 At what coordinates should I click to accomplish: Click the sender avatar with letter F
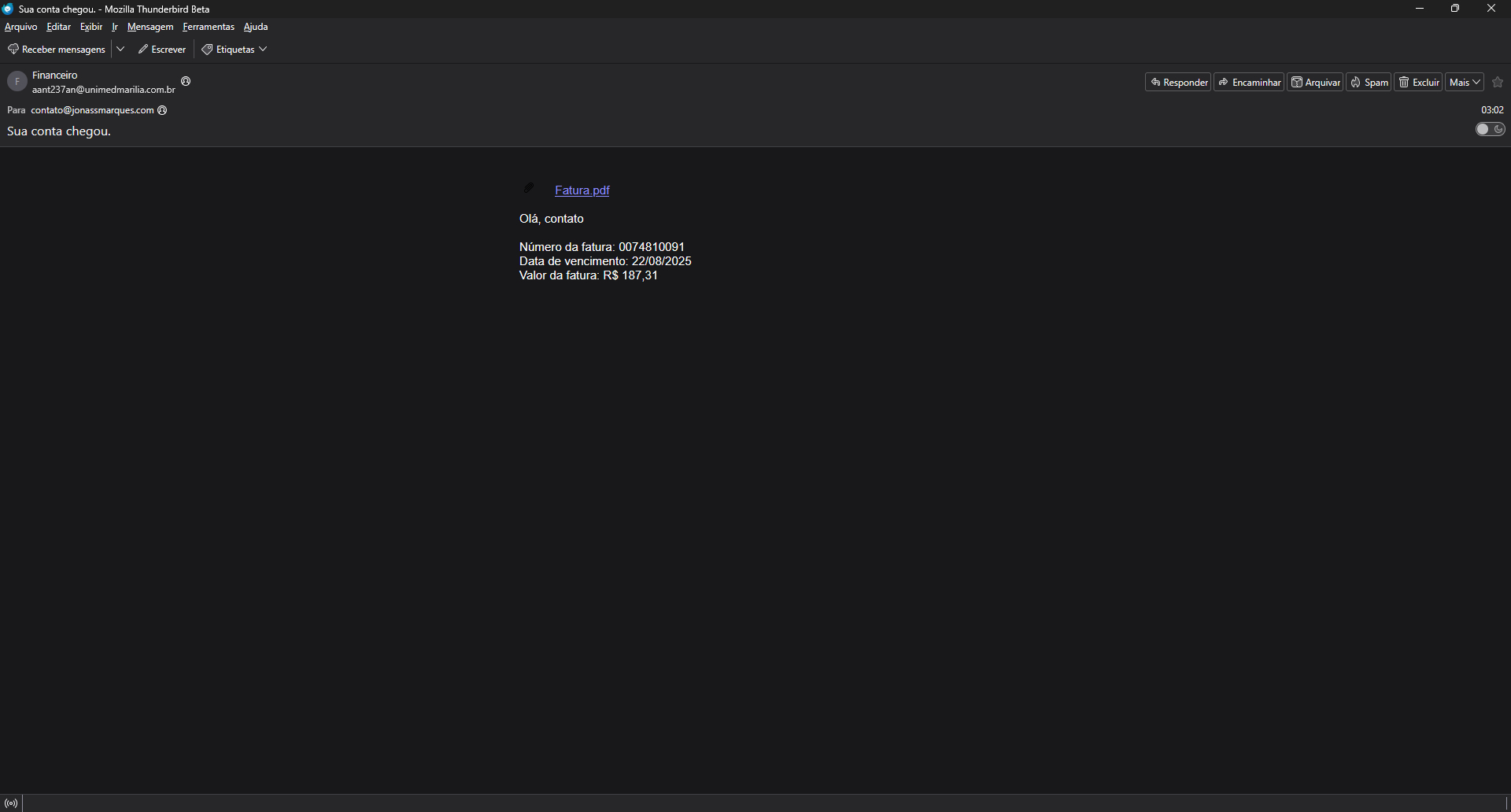click(x=17, y=82)
